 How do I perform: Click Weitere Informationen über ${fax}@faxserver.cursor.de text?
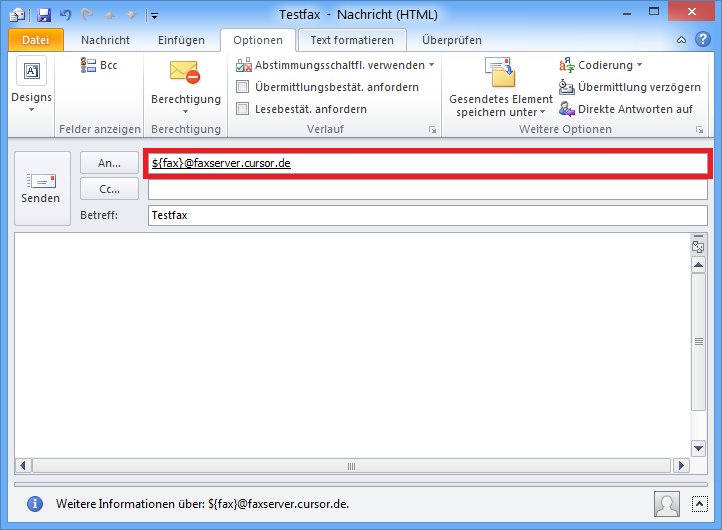tap(202, 504)
